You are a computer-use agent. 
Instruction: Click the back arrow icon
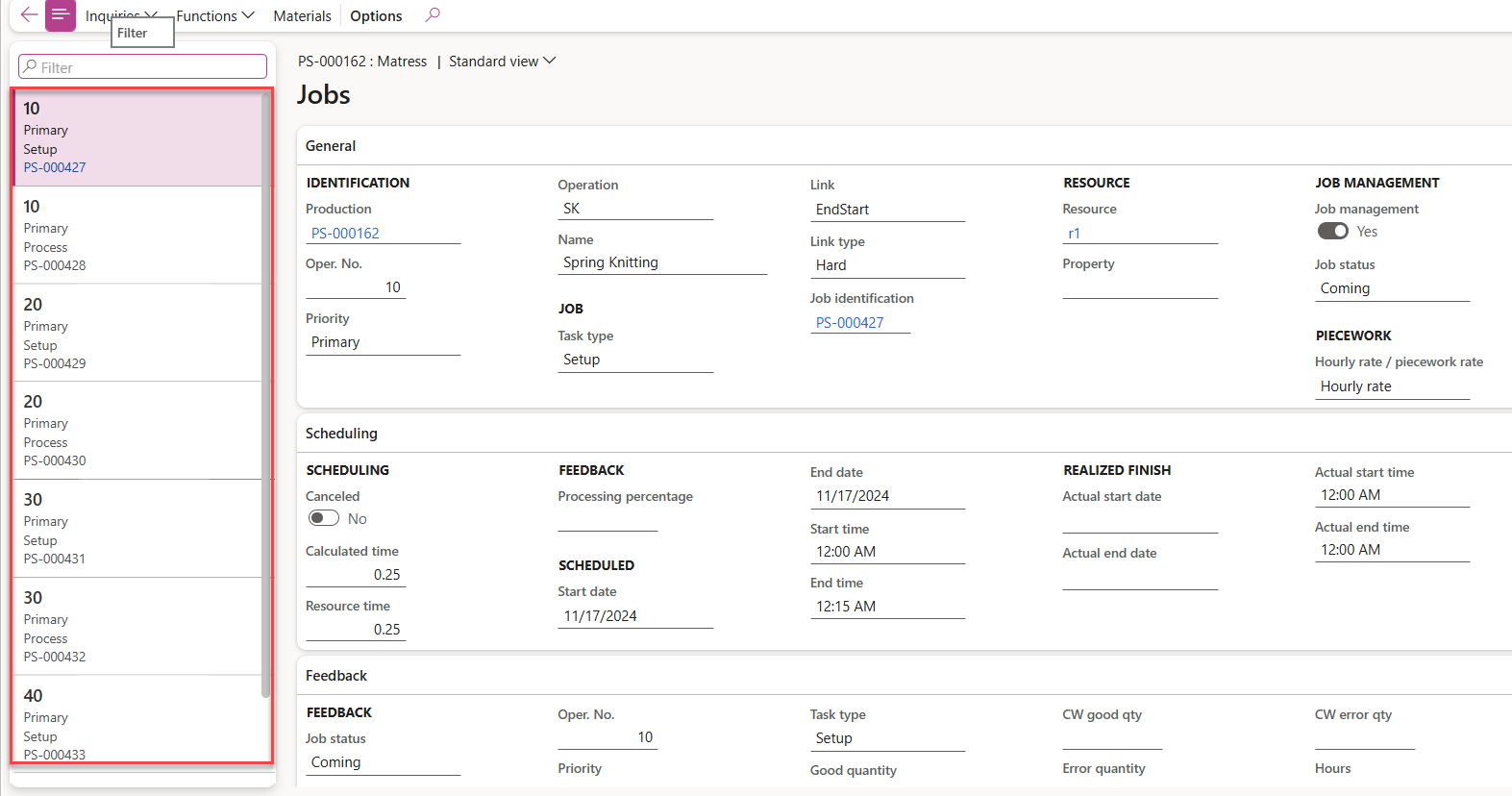tap(29, 14)
